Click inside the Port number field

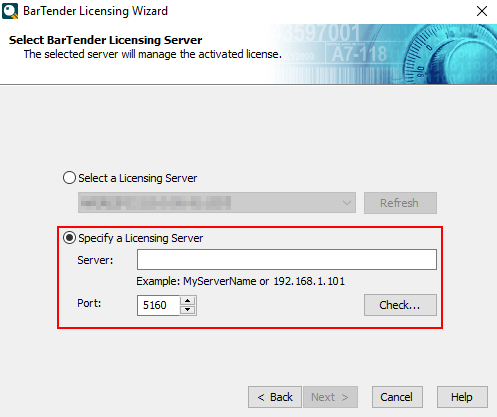click(x=158, y=305)
